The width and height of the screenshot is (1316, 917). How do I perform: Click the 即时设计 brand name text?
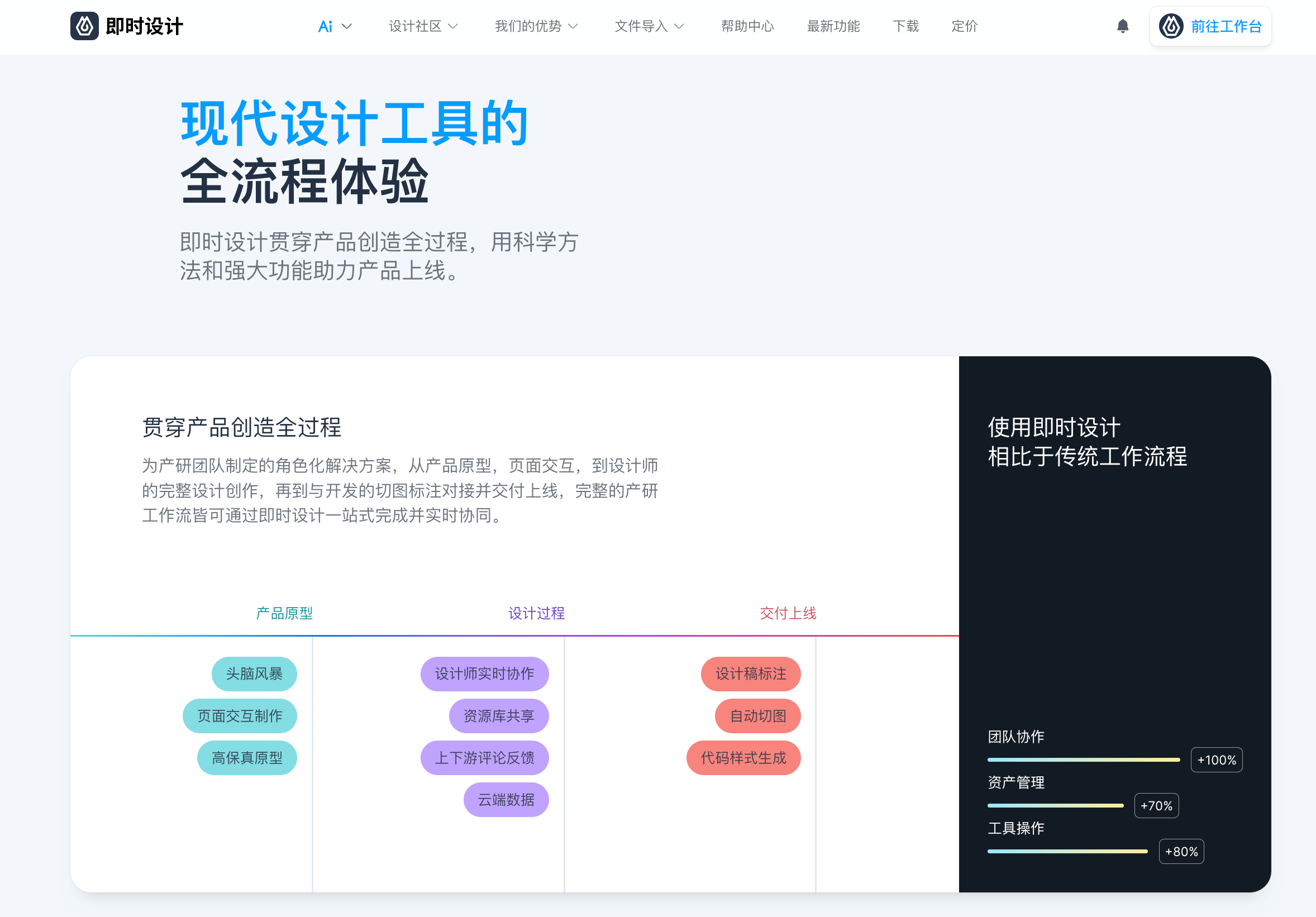[x=145, y=26]
